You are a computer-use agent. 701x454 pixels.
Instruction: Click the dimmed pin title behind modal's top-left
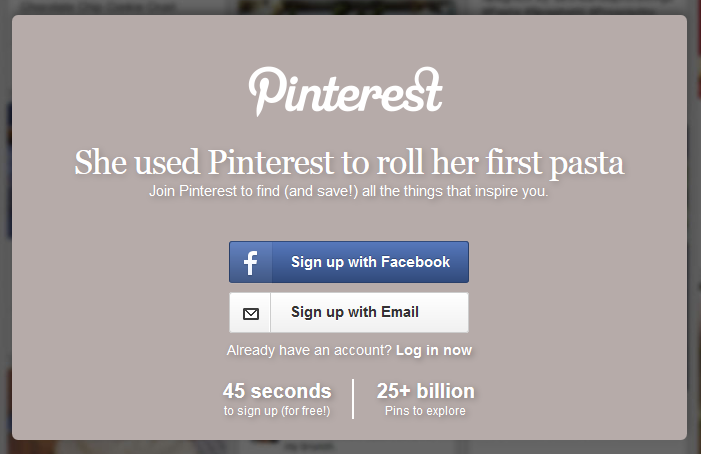click(x=120, y=7)
